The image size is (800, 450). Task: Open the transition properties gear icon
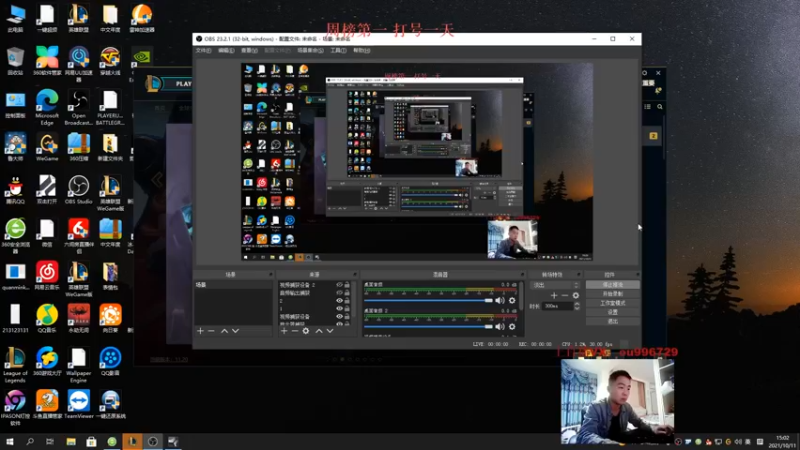(x=576, y=295)
